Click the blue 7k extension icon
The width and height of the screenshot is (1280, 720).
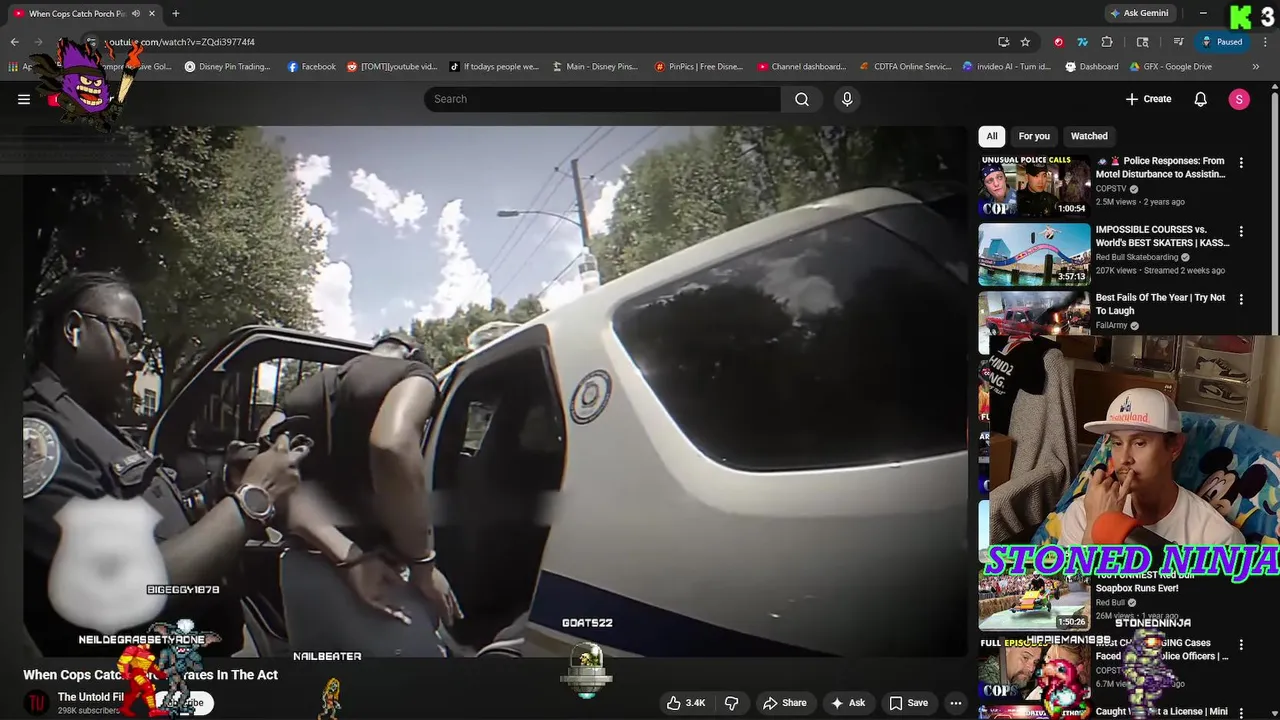tap(1082, 42)
